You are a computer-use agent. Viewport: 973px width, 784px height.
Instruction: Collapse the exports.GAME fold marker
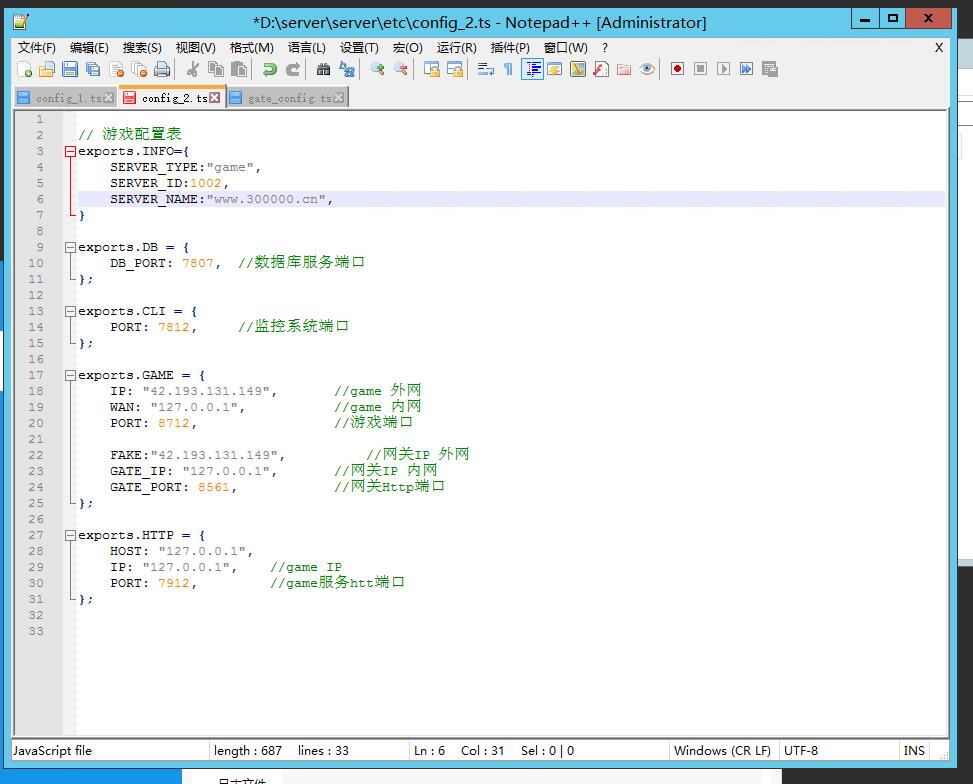point(70,376)
